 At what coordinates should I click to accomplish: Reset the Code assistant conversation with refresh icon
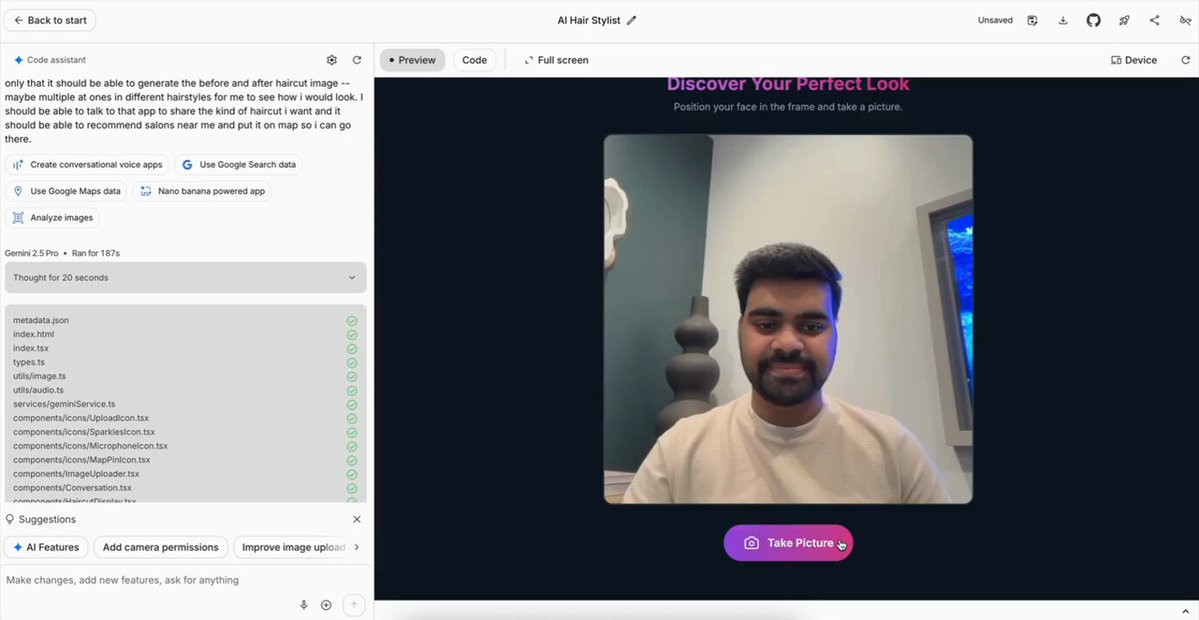pos(356,60)
